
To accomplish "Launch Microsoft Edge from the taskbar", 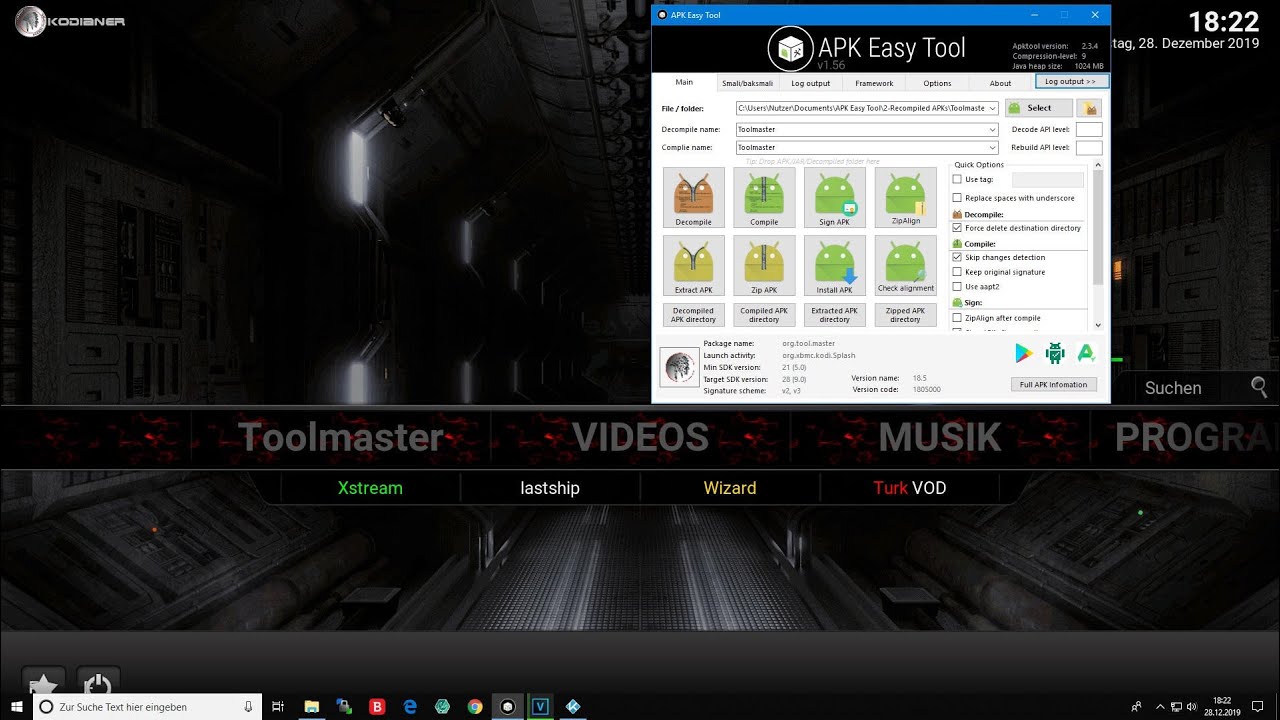I will (410, 706).
